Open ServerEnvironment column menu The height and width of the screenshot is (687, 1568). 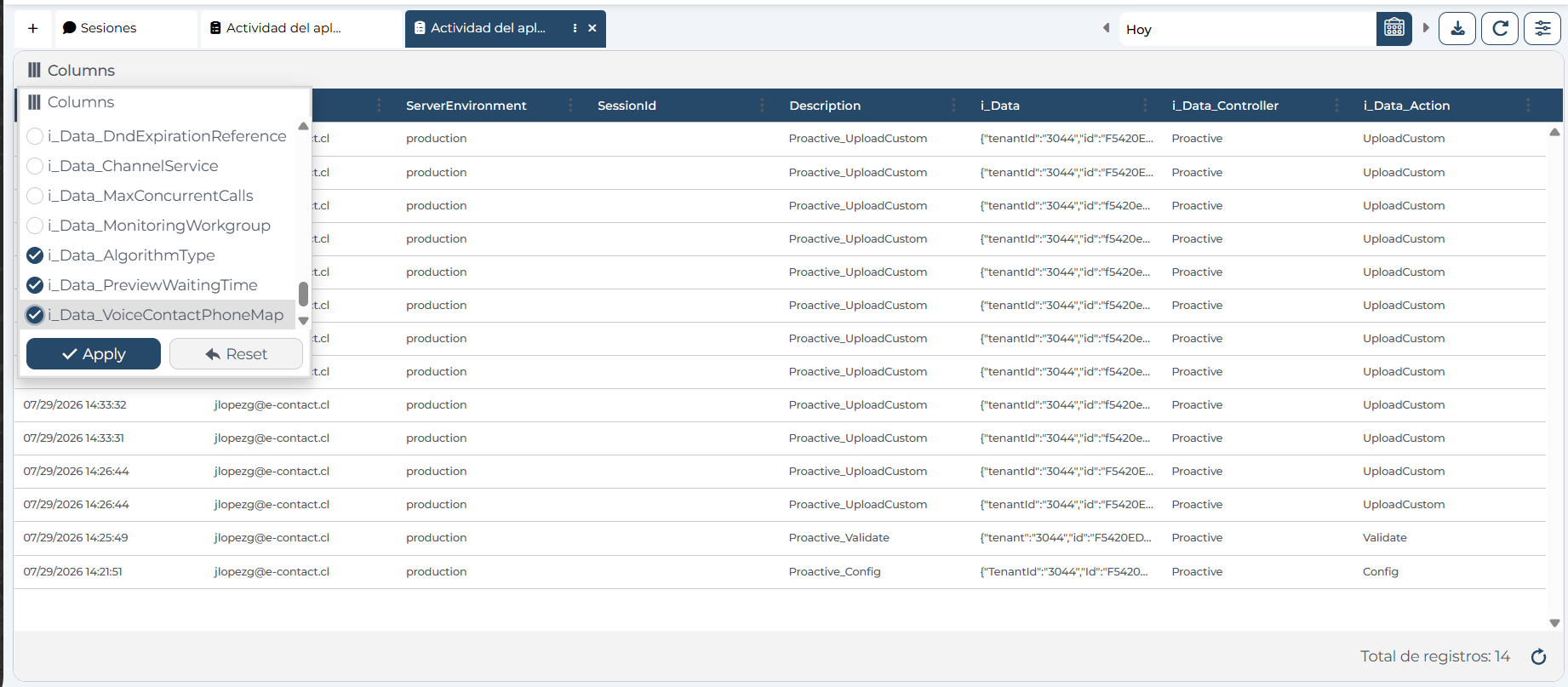coord(570,106)
